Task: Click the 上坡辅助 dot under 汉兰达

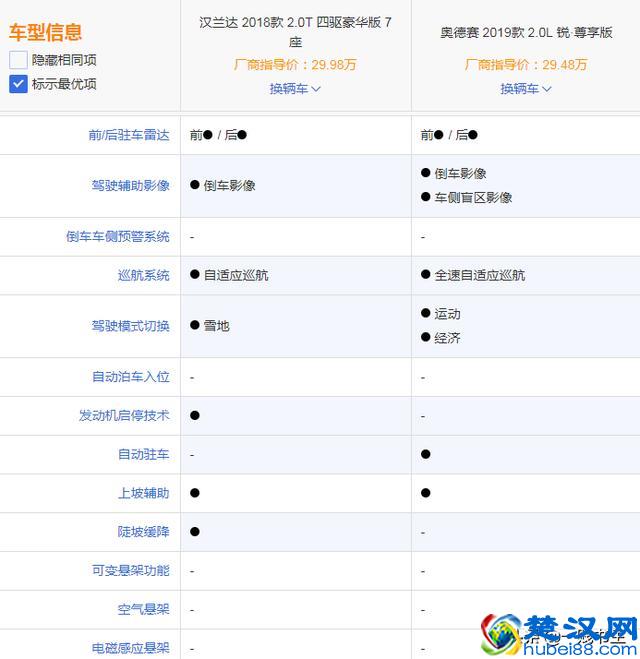Action: click(195, 493)
